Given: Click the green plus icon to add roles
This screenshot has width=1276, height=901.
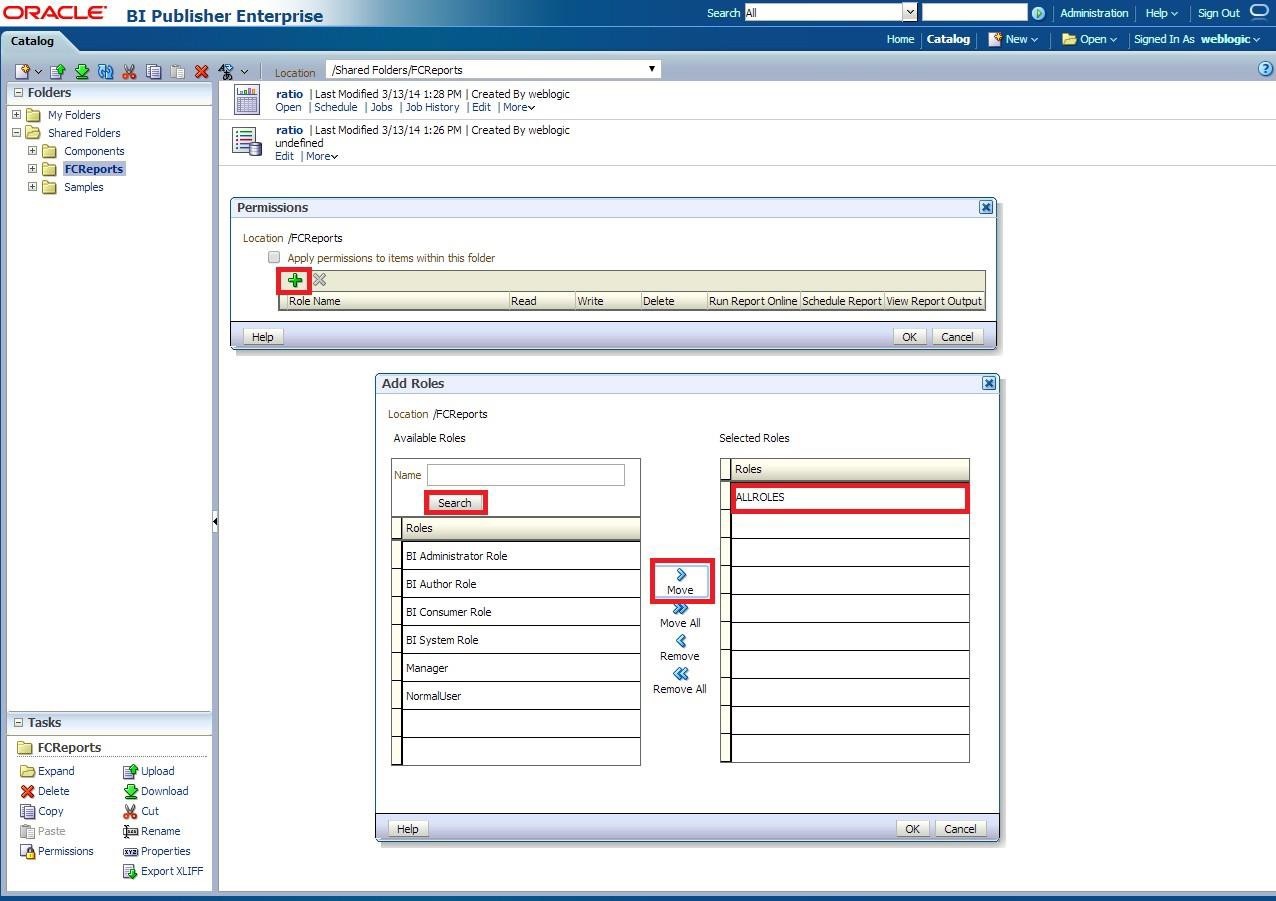Looking at the screenshot, I should pyautogui.click(x=294, y=280).
